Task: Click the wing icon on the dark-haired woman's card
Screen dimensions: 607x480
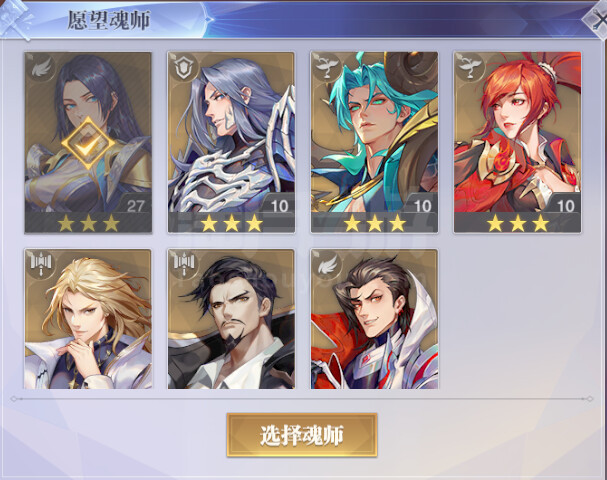Action: 42,68
